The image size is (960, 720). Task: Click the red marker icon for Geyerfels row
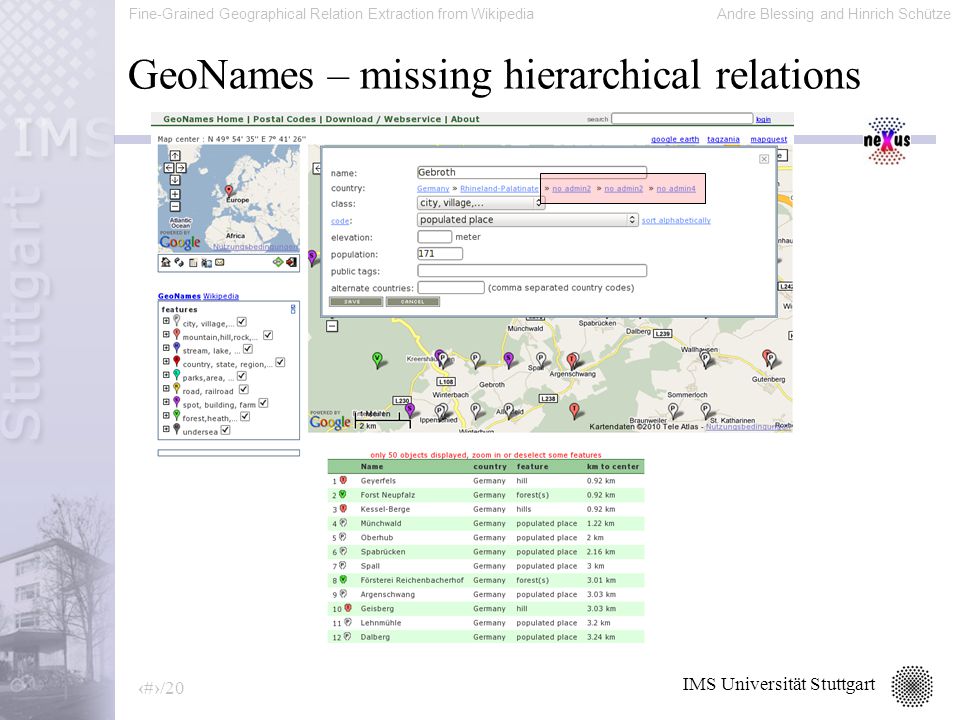click(343, 481)
